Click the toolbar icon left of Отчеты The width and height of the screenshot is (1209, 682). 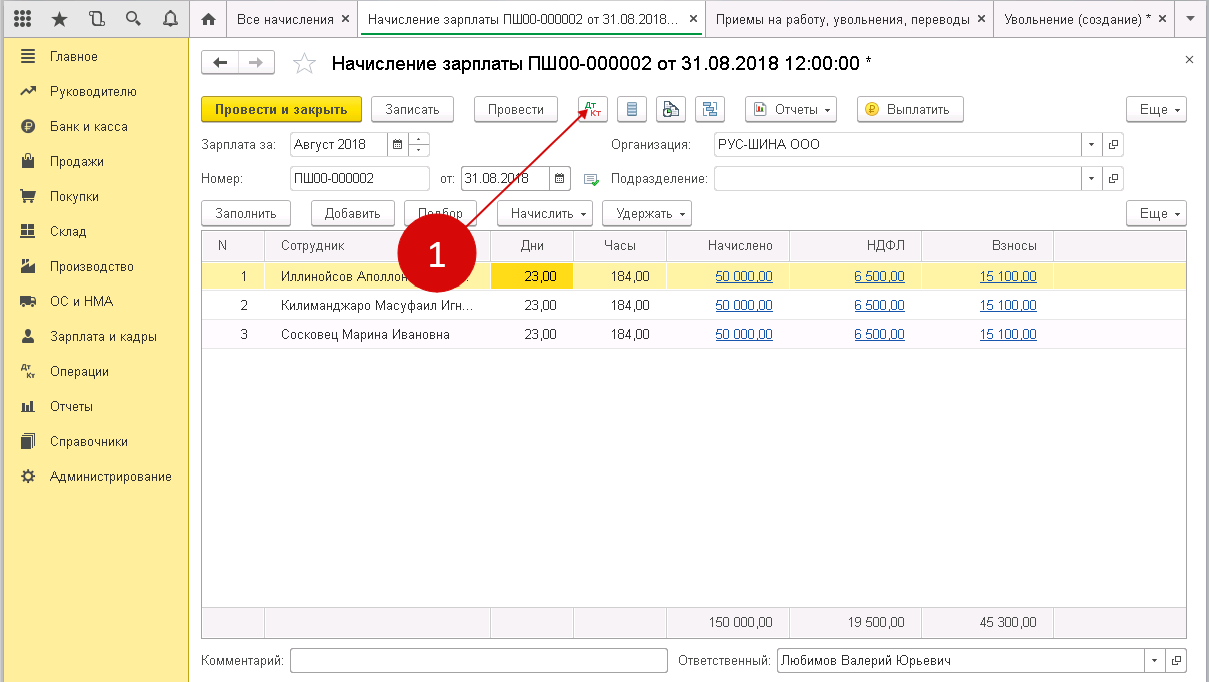point(711,109)
